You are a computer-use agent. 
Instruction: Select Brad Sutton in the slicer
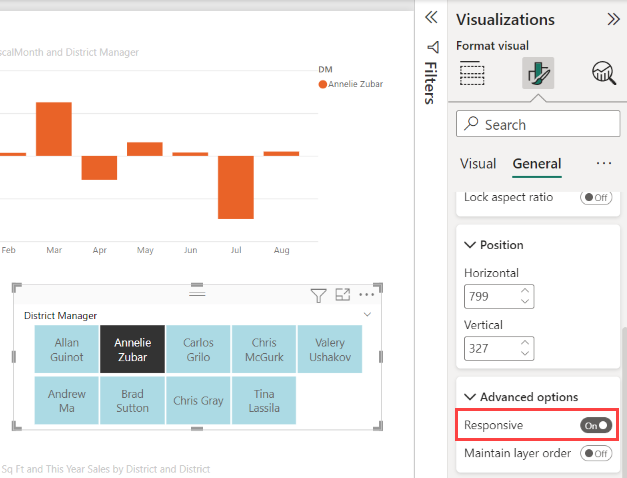coord(132,400)
